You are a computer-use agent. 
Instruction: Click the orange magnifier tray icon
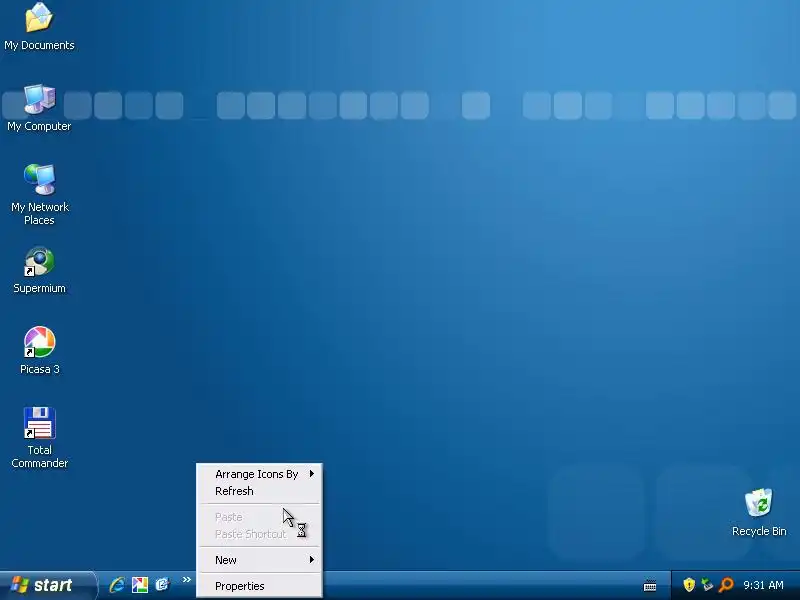726,584
